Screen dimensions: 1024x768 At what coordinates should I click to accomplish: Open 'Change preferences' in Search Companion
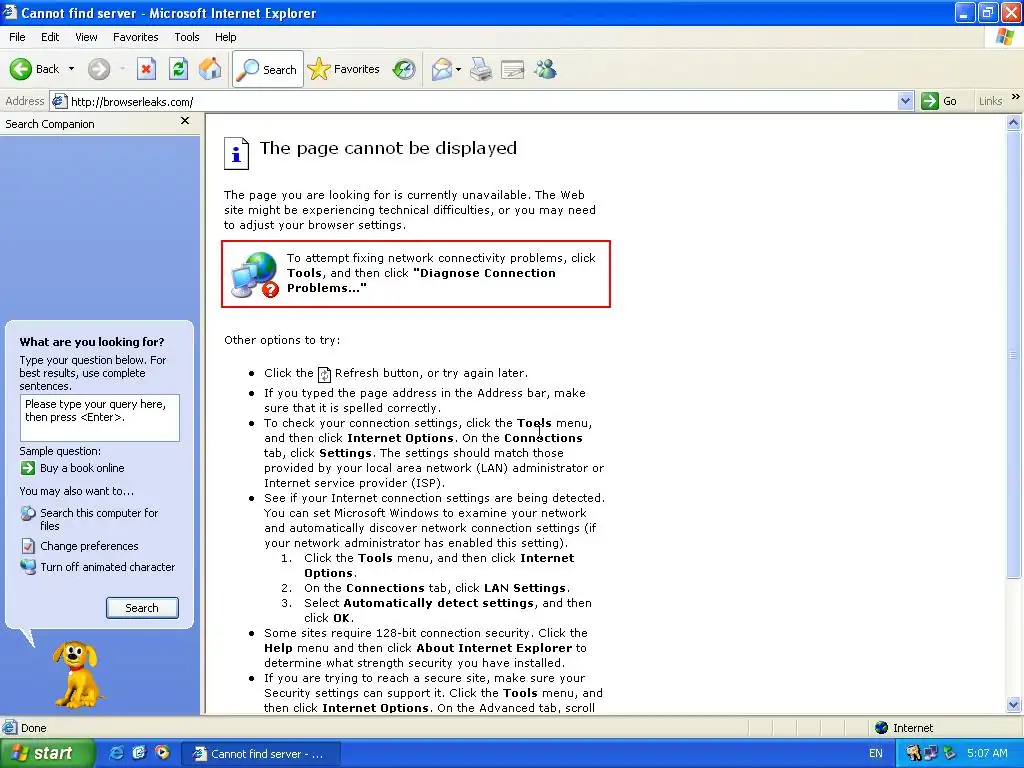coord(89,546)
